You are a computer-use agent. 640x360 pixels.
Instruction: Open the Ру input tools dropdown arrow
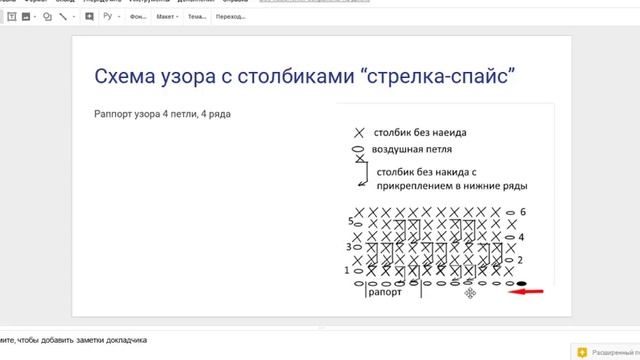(x=119, y=17)
